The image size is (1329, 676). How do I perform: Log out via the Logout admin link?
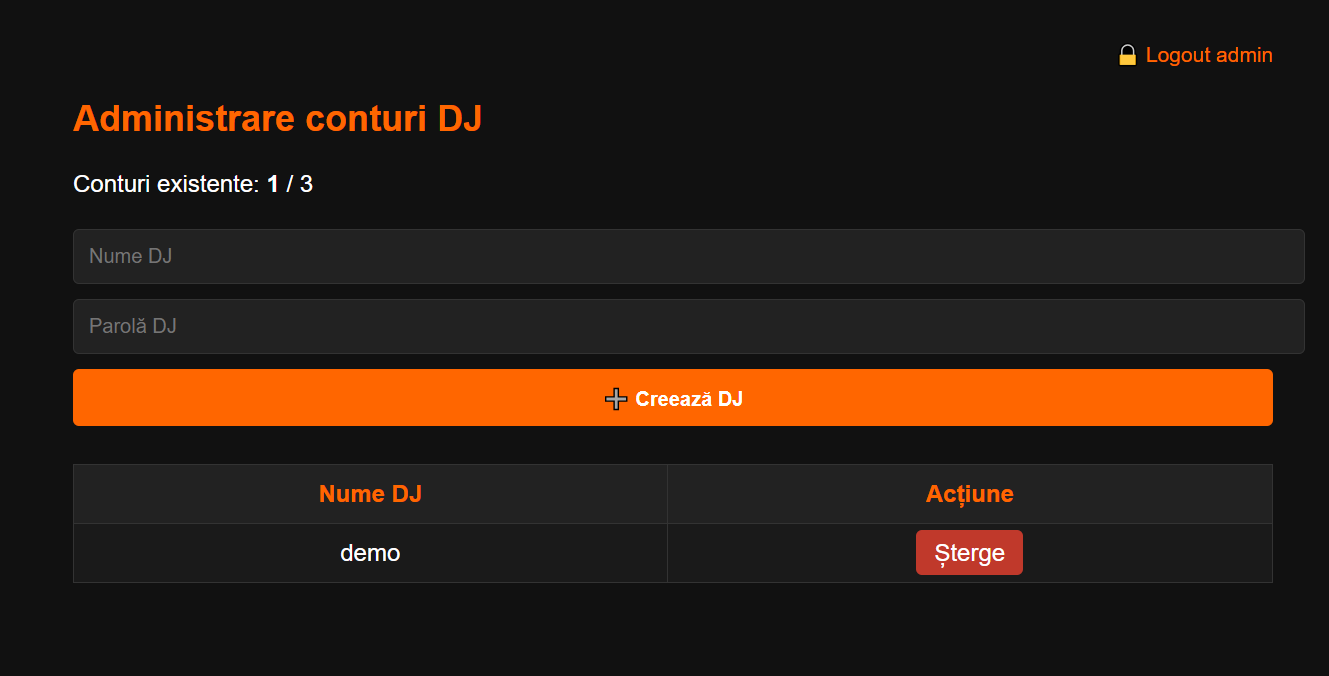coord(1208,55)
